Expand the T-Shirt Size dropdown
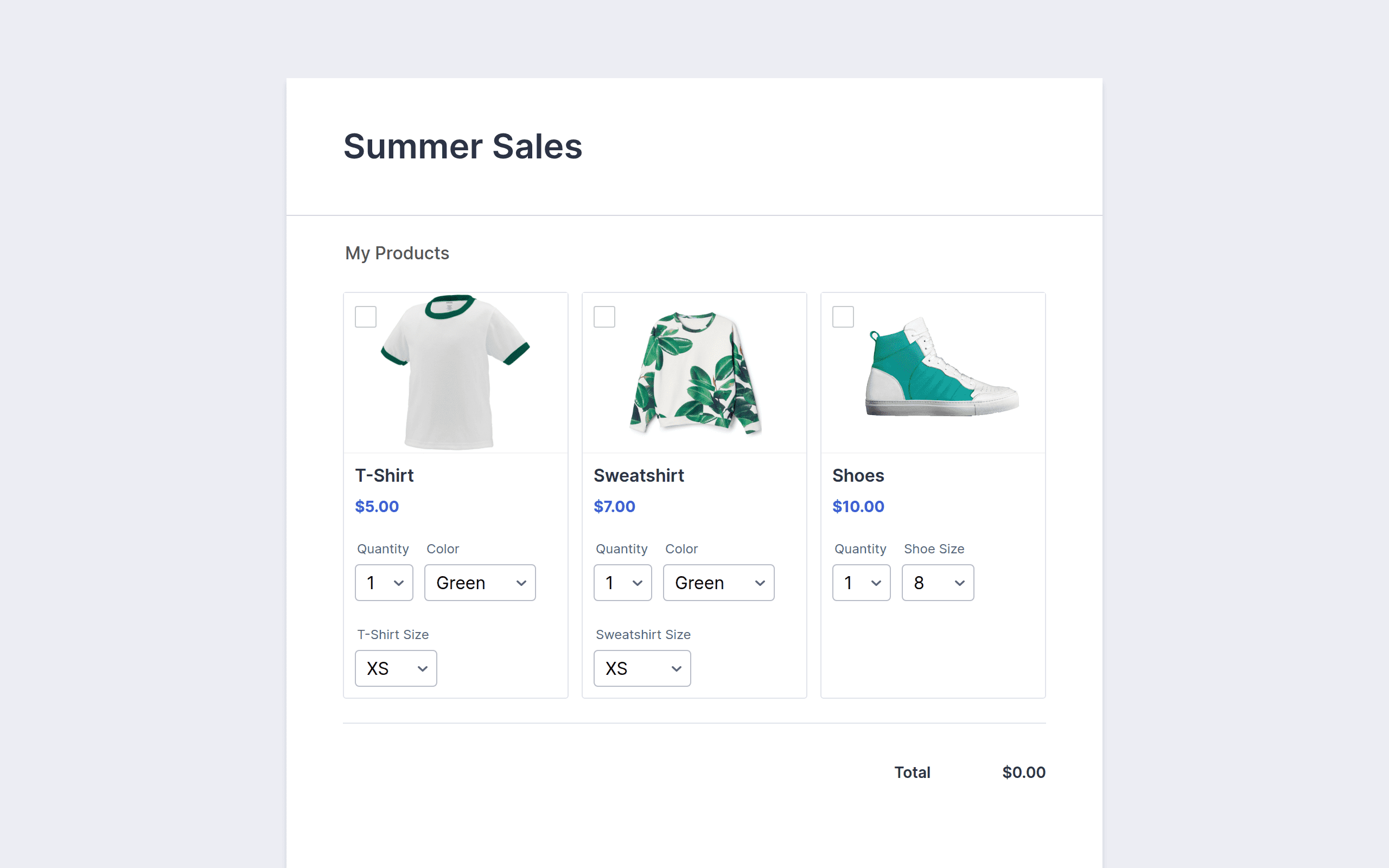The width and height of the screenshot is (1389, 868). pyautogui.click(x=396, y=668)
